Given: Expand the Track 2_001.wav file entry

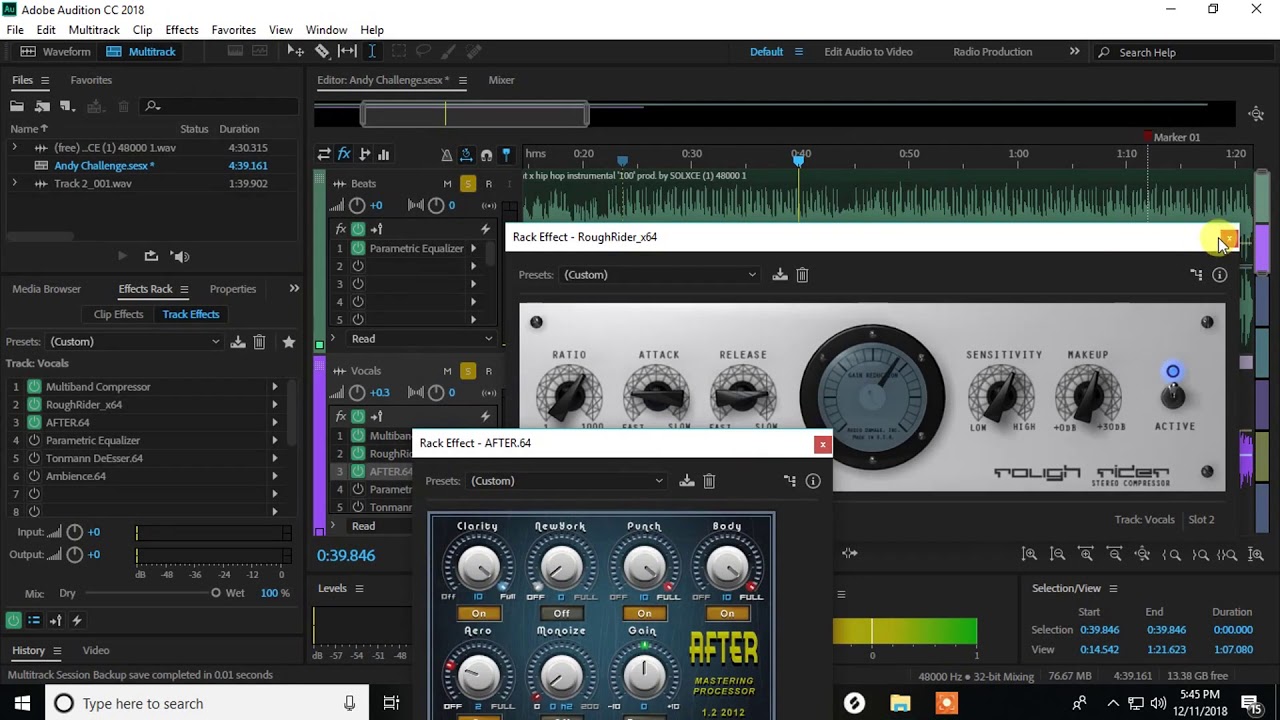Looking at the screenshot, I should (x=14, y=184).
